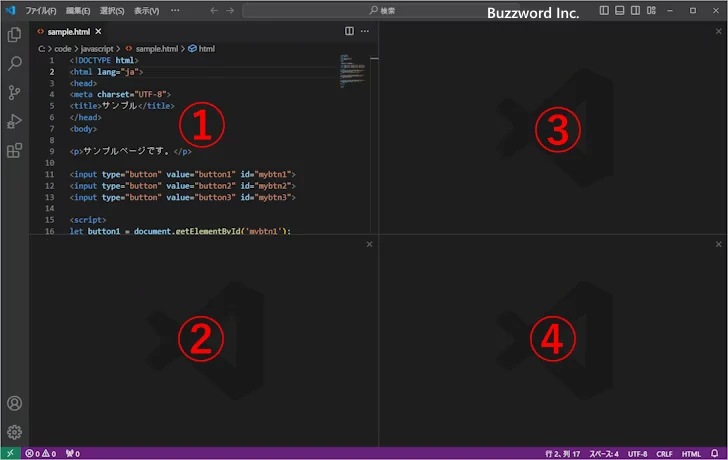
Task: Expand hidden menus via title bar ellipsis
Action: (176, 10)
